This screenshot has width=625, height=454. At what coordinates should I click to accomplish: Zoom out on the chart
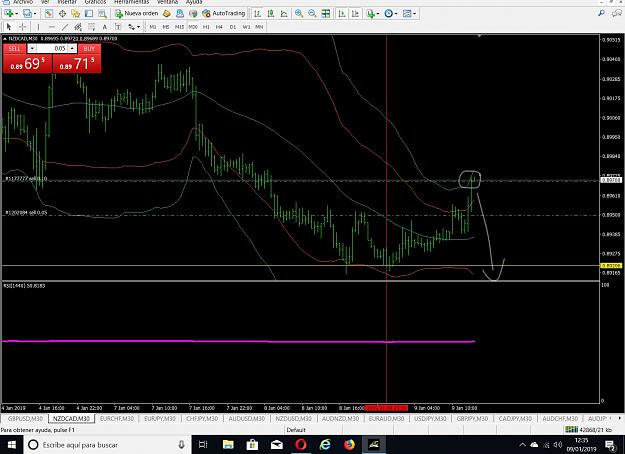[312, 14]
